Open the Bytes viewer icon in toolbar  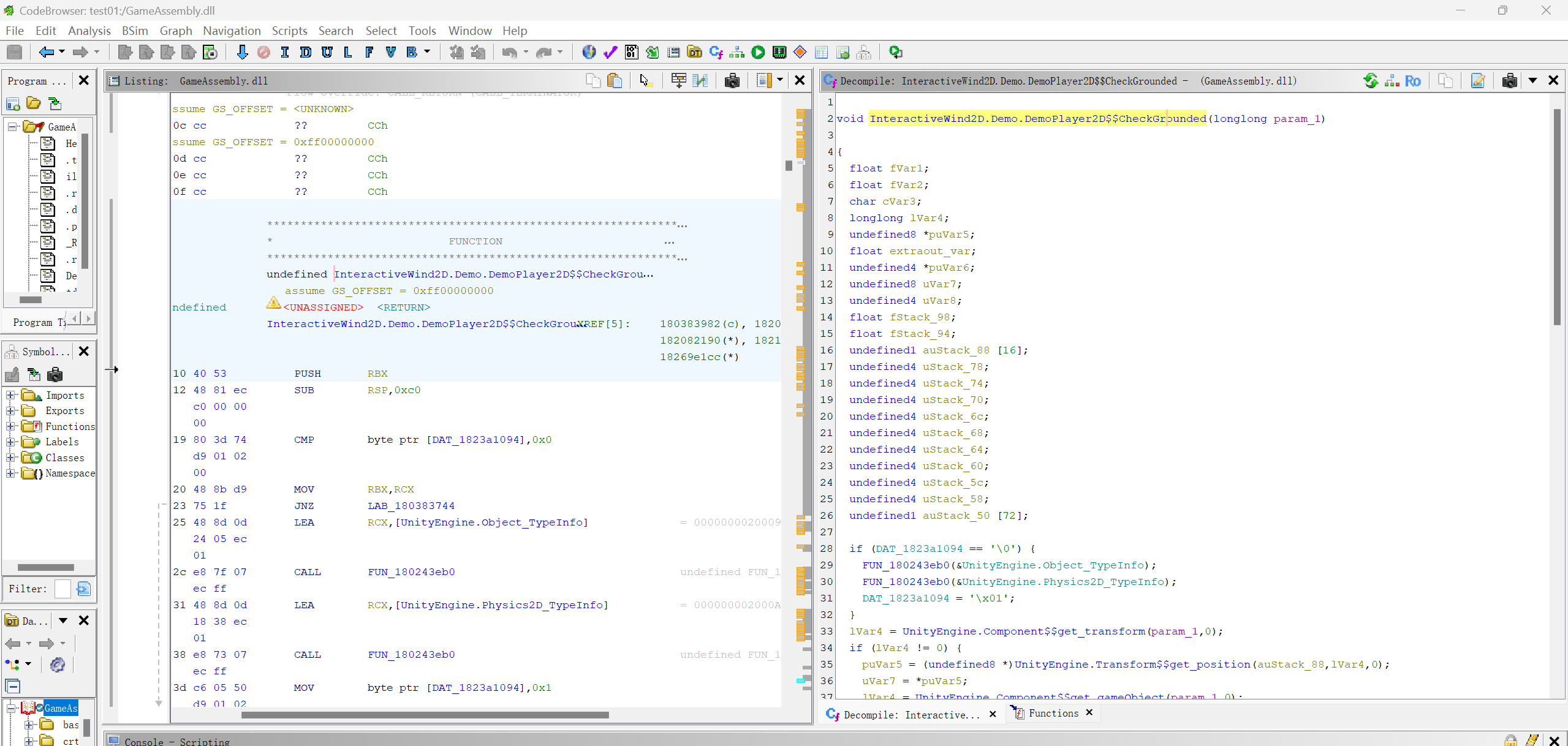point(631,52)
